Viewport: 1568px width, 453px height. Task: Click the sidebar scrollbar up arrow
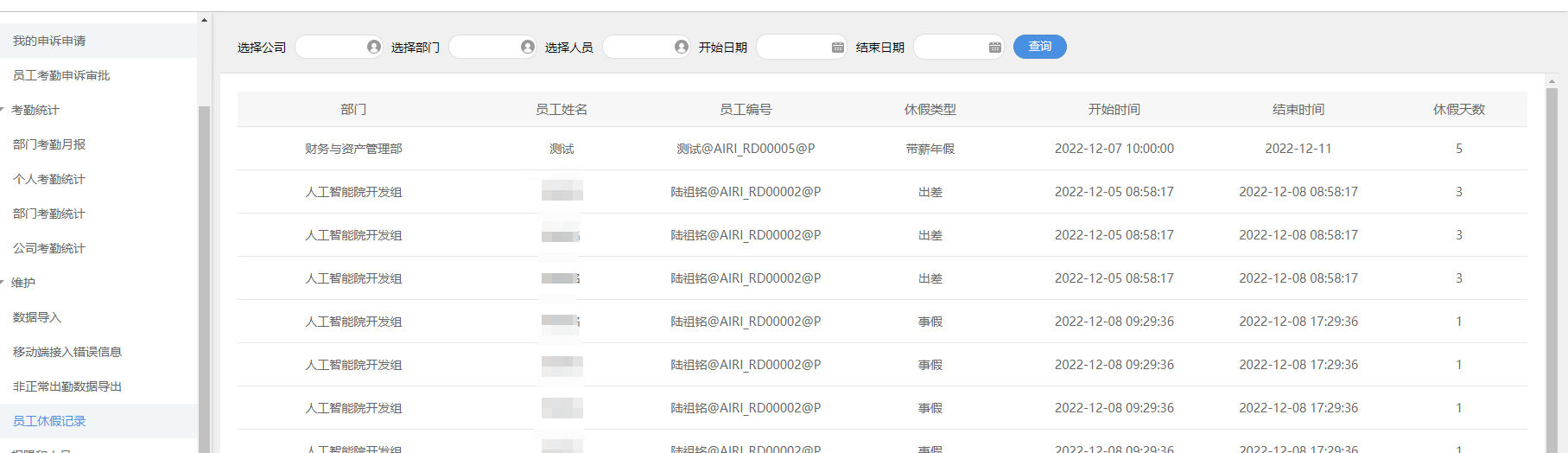point(204,20)
